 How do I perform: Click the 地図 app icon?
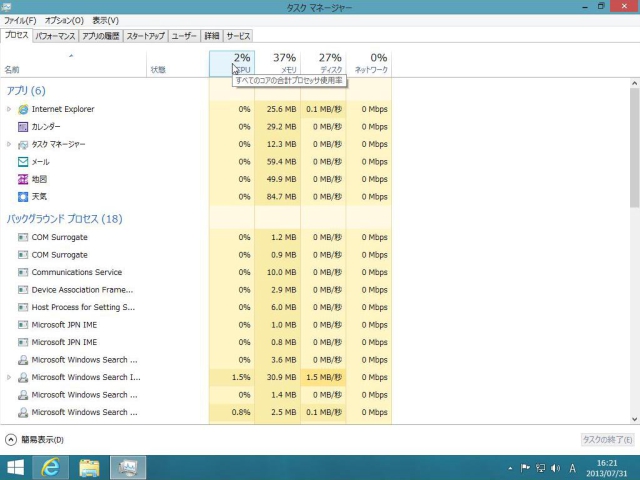[23, 179]
